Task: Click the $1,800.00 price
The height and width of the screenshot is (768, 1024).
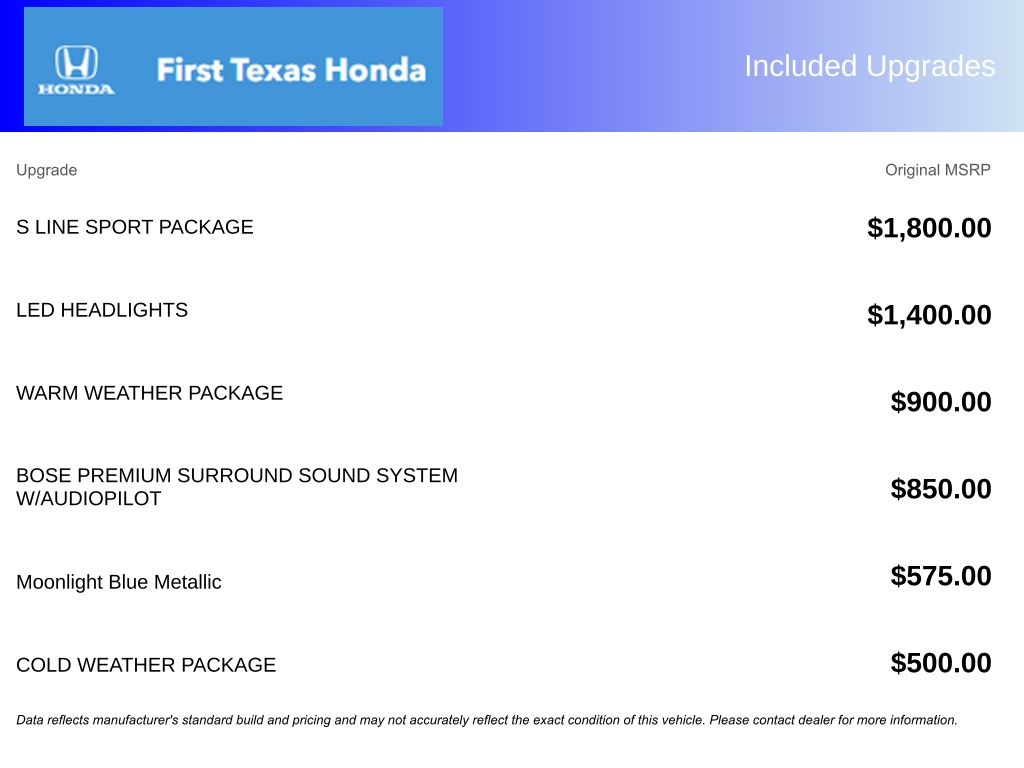Action: click(929, 228)
